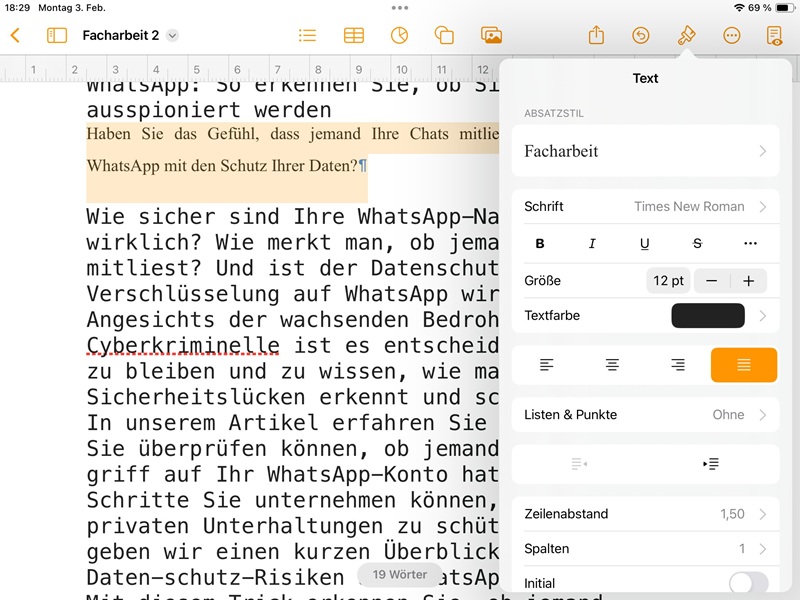Open the Schrift font picker
Screen dimensions: 800x600
[645, 207]
